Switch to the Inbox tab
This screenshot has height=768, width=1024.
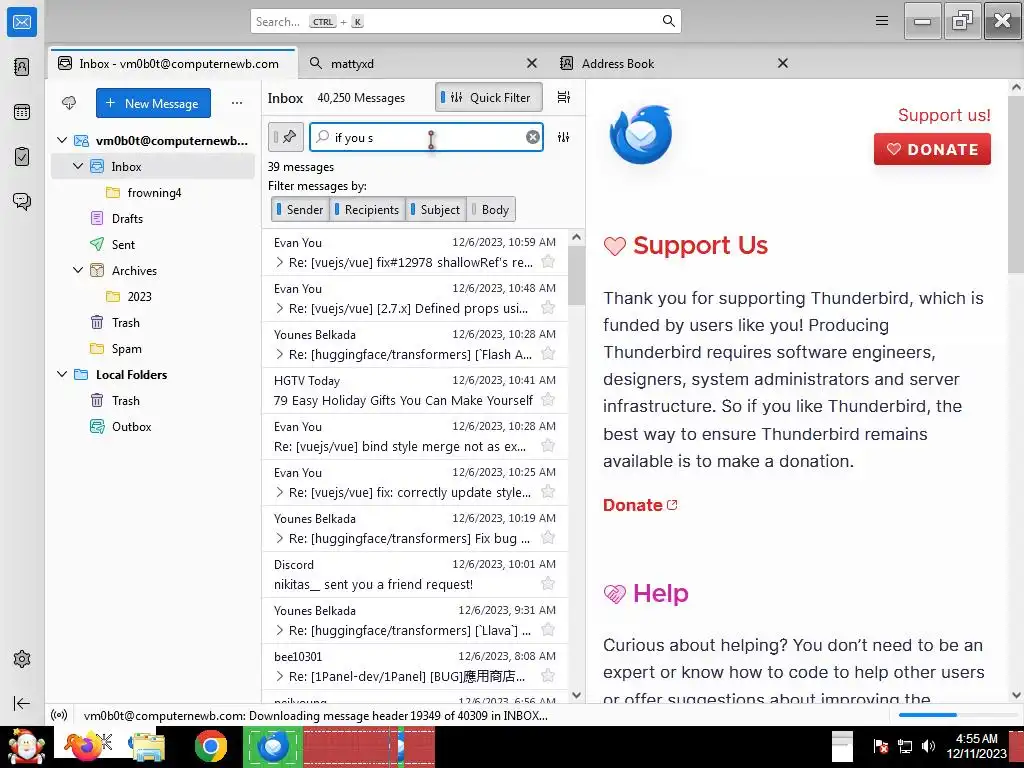coord(173,63)
